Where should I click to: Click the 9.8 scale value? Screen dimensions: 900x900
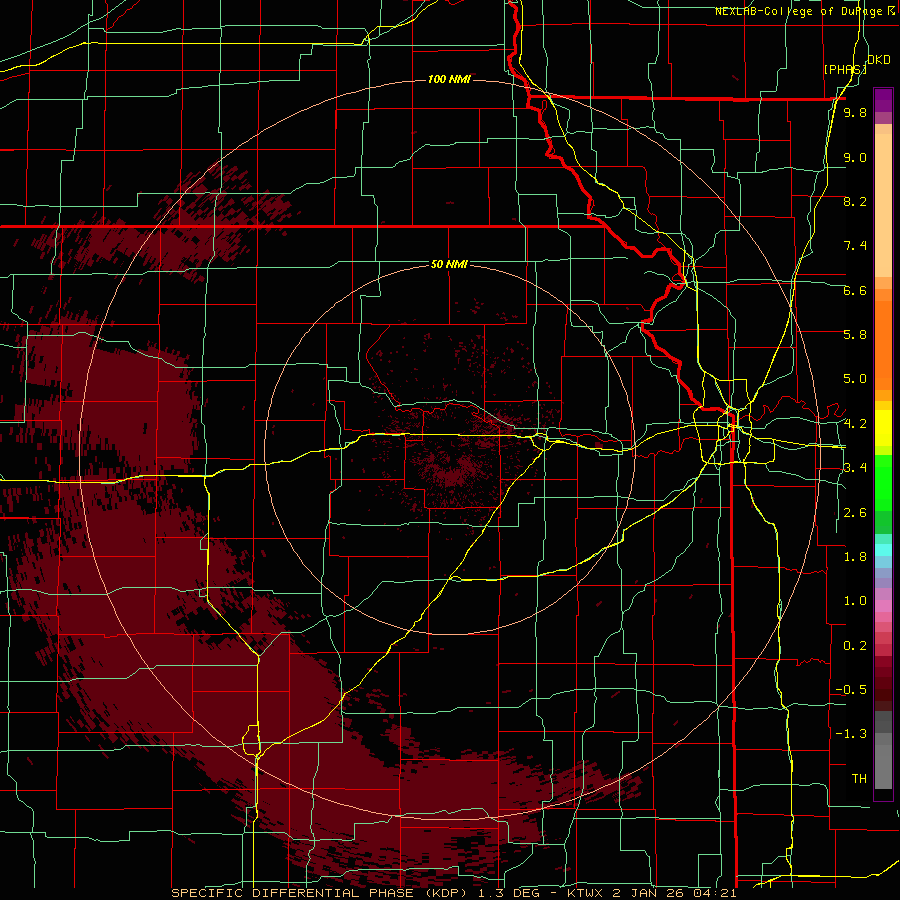[855, 112]
